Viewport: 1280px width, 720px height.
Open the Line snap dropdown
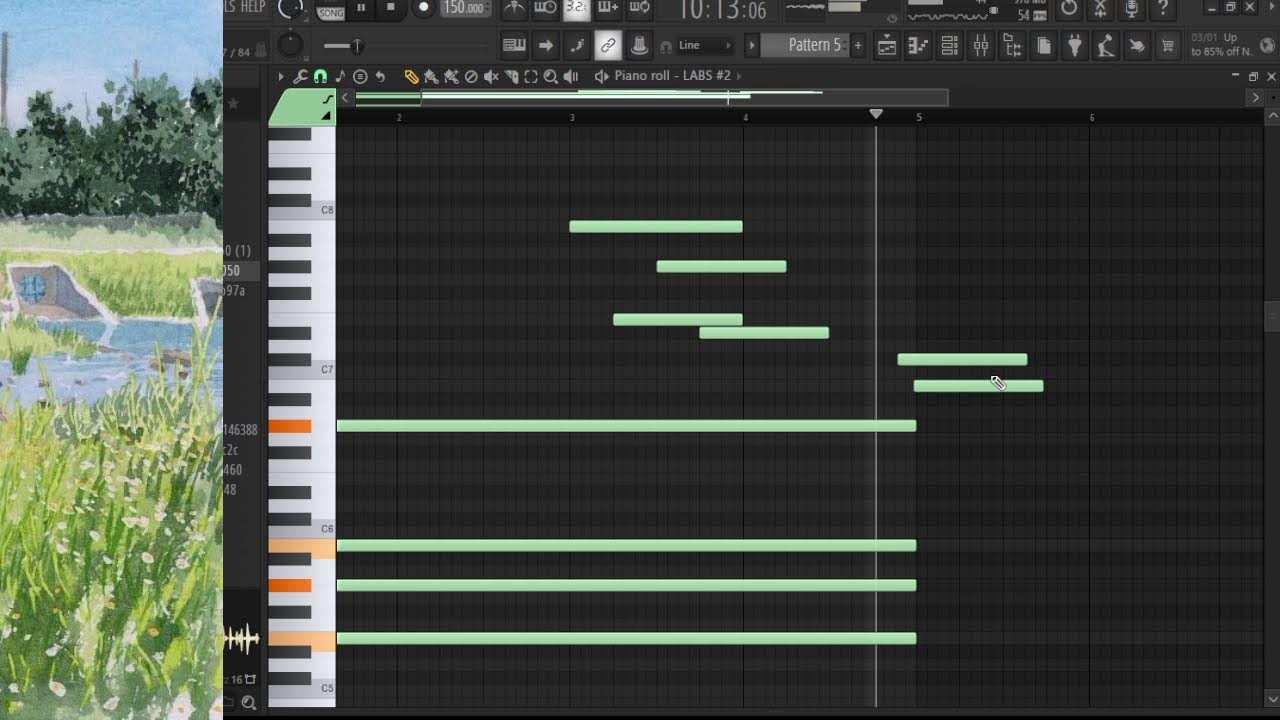pyautogui.click(x=705, y=45)
